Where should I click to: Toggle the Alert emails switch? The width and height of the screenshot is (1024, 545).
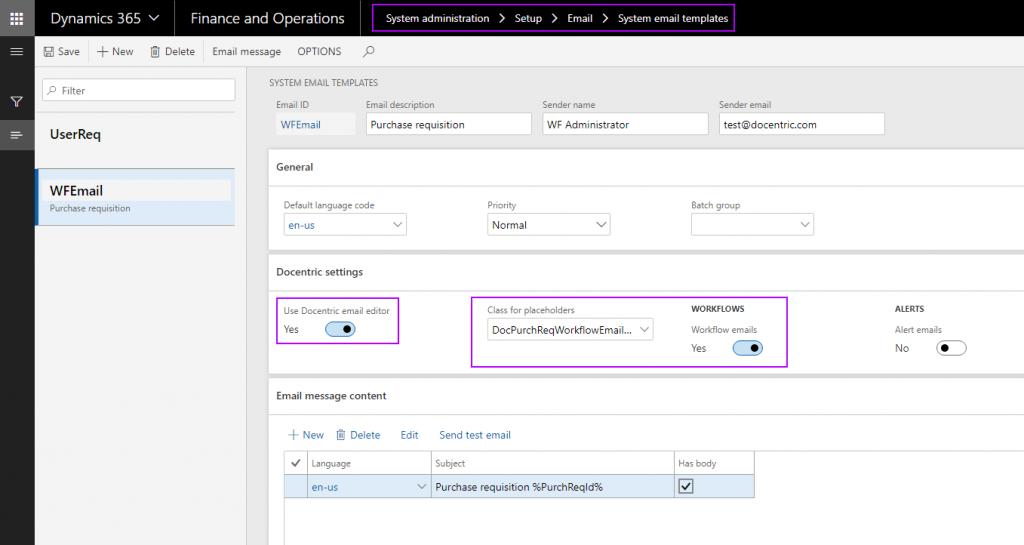click(951, 348)
